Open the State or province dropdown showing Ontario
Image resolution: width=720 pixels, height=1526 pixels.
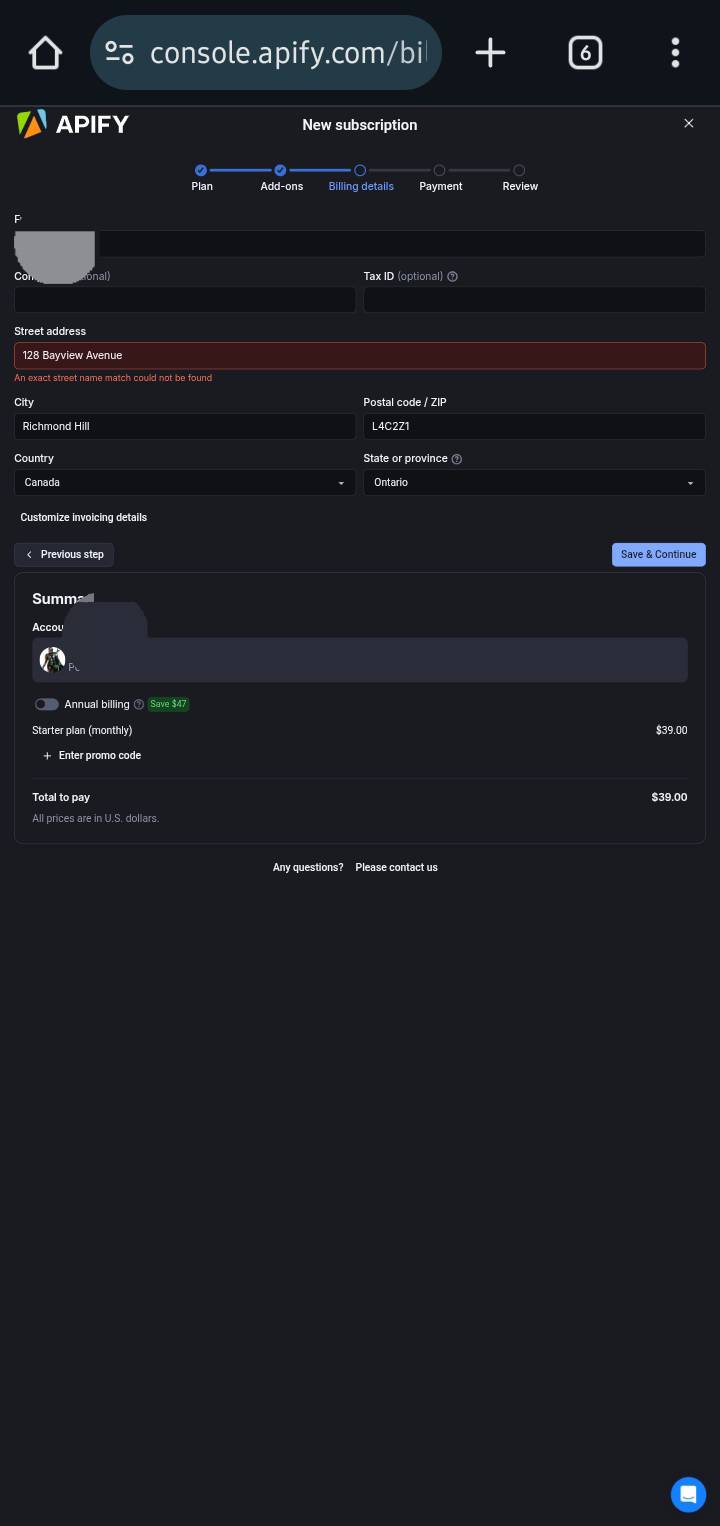[534, 482]
